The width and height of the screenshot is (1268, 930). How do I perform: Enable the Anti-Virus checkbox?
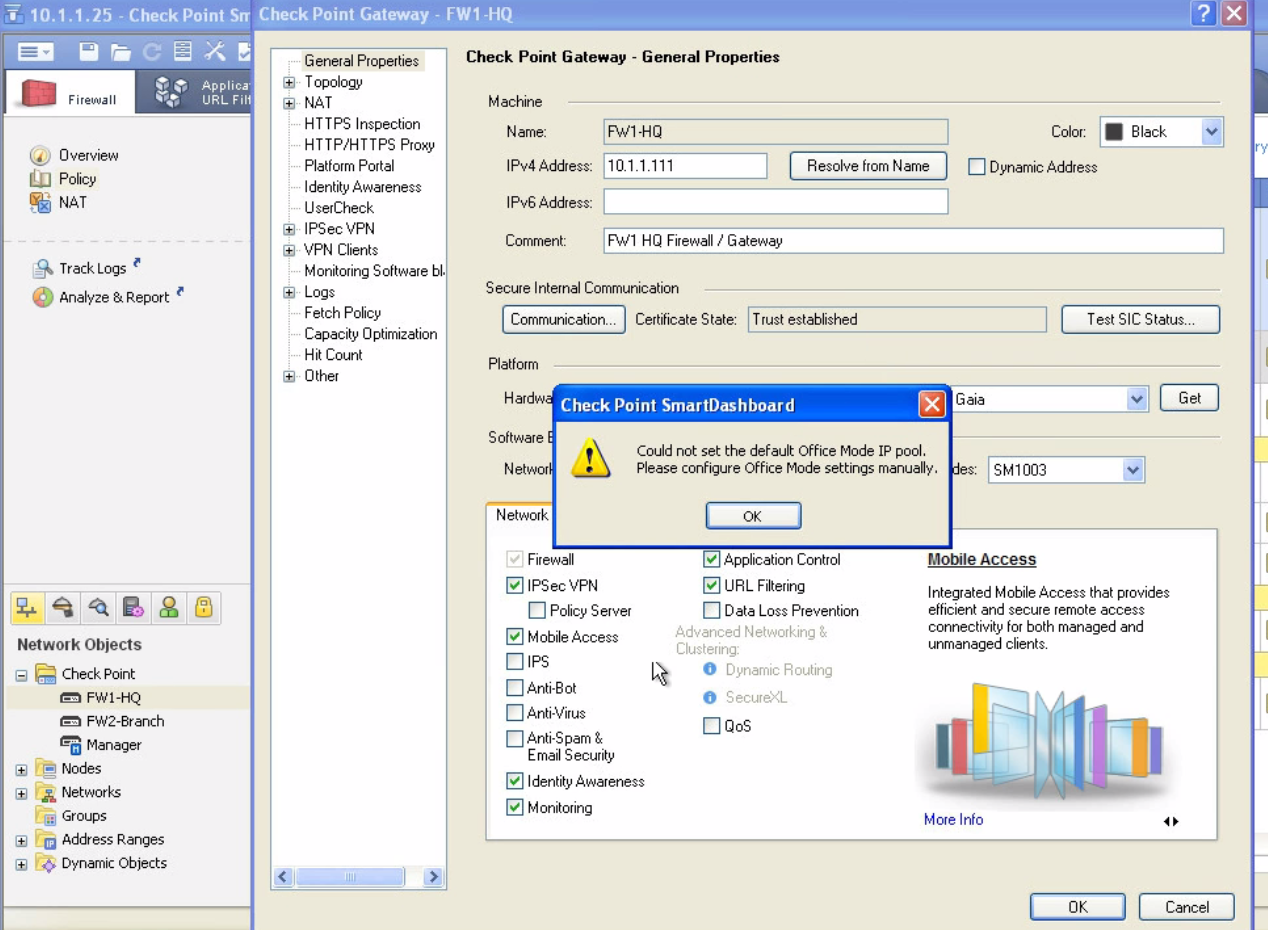pyautogui.click(x=515, y=713)
